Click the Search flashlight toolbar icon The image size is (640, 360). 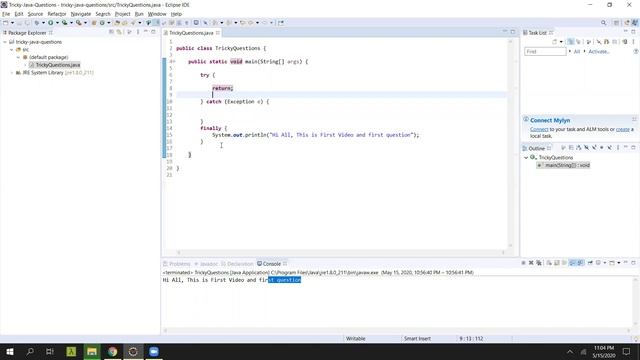(133, 23)
